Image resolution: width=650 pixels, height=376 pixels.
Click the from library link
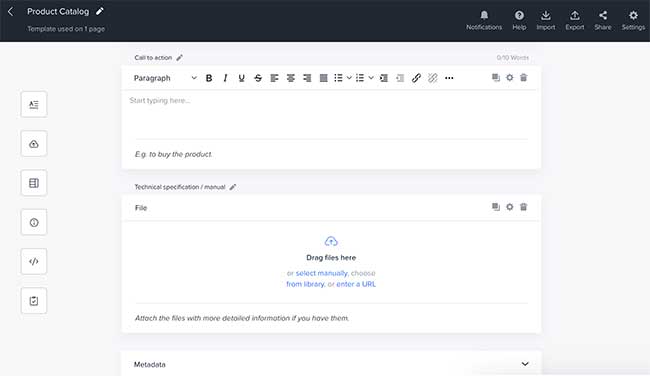point(305,284)
